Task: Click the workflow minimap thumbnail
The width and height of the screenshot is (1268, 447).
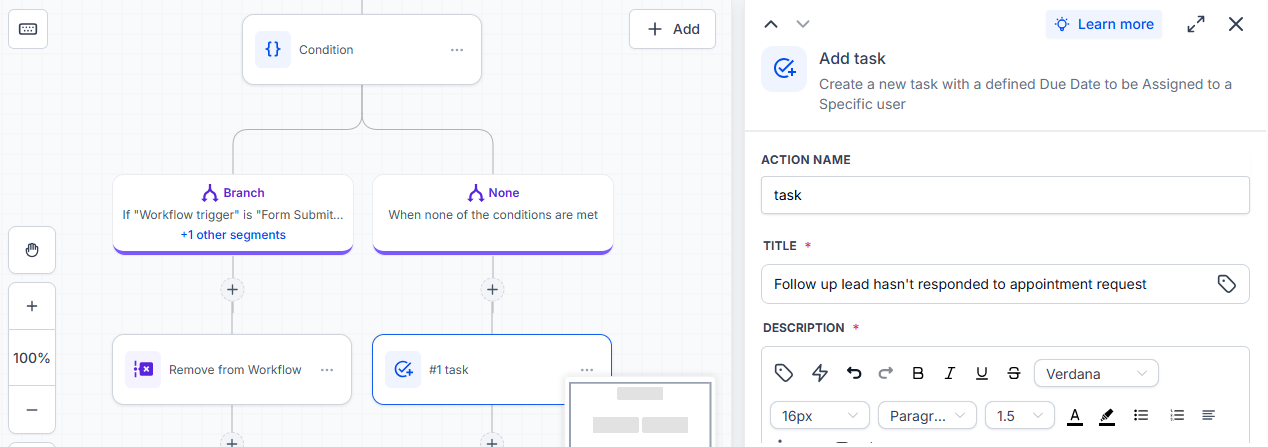Action: 640,413
